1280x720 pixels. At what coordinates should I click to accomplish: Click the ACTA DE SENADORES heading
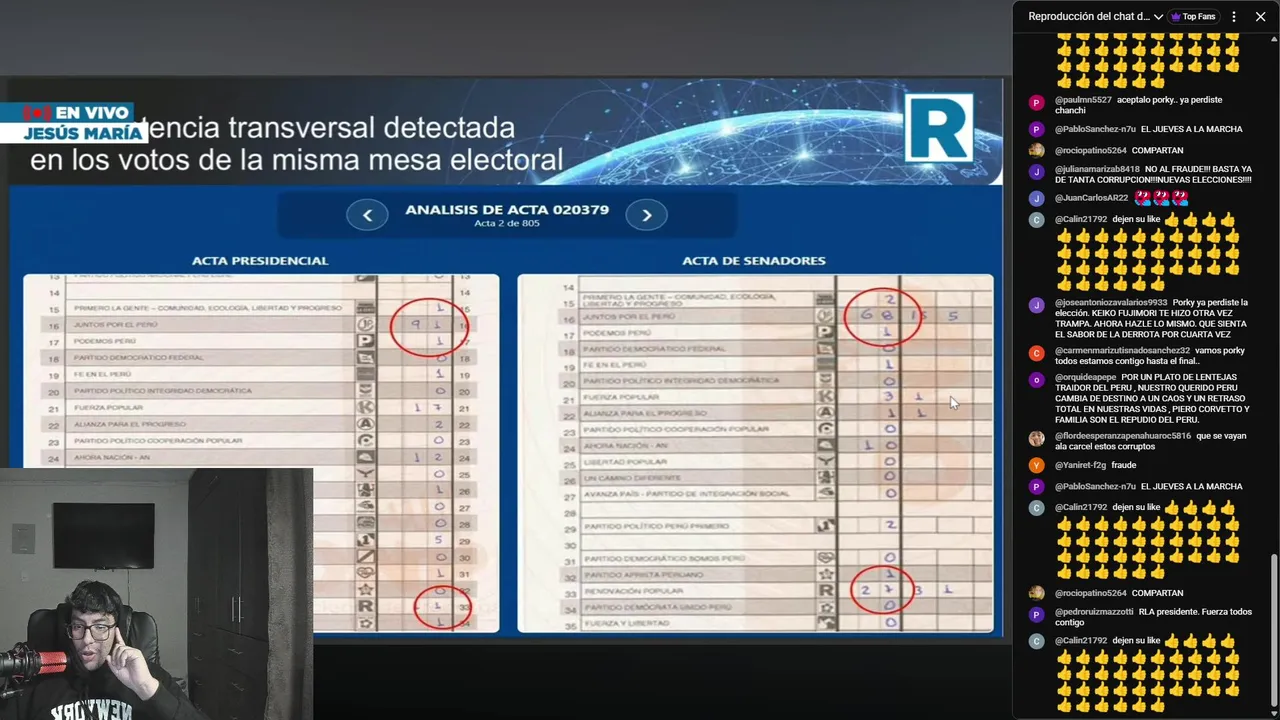[x=754, y=260]
